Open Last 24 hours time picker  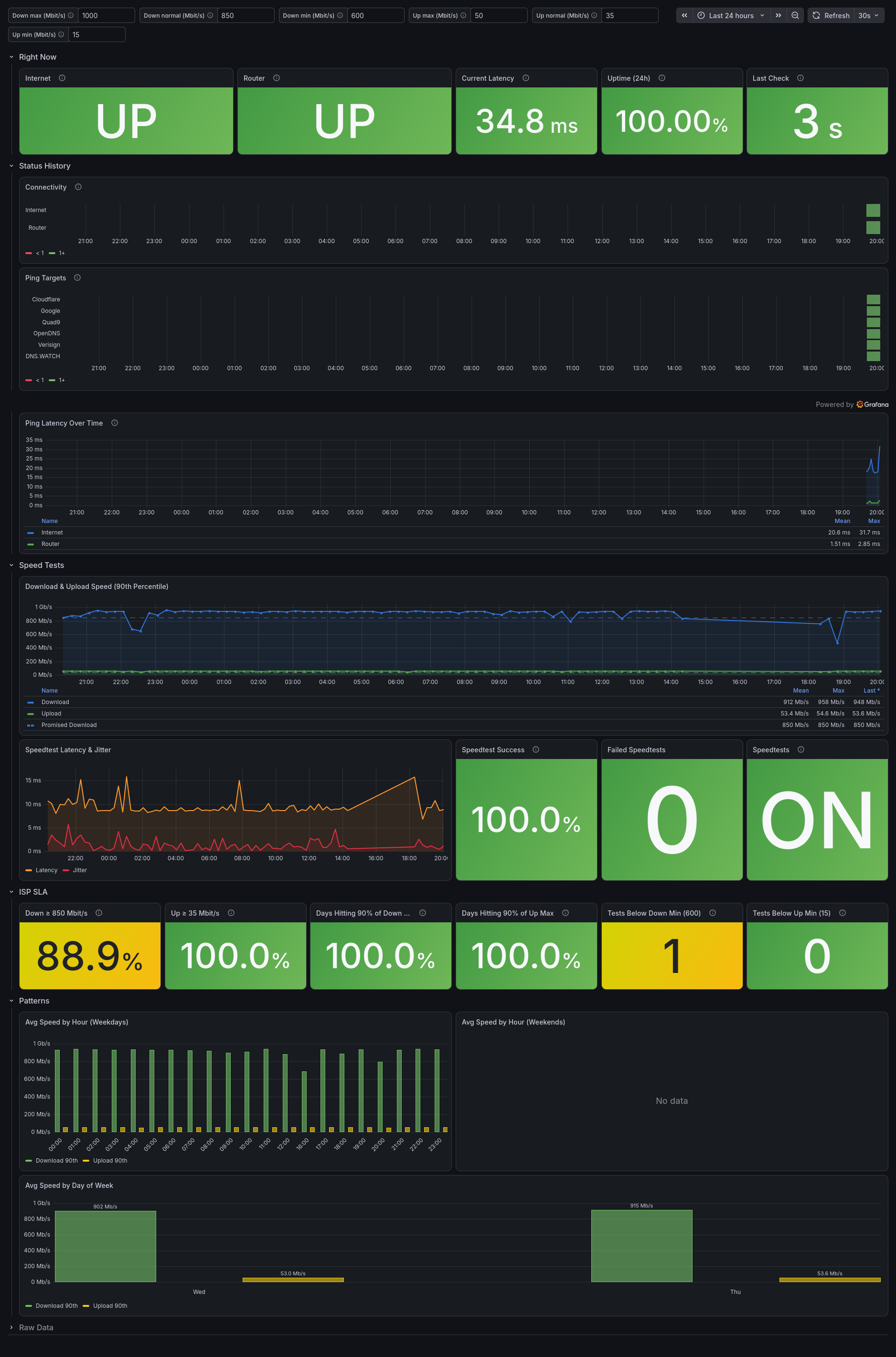click(x=731, y=15)
